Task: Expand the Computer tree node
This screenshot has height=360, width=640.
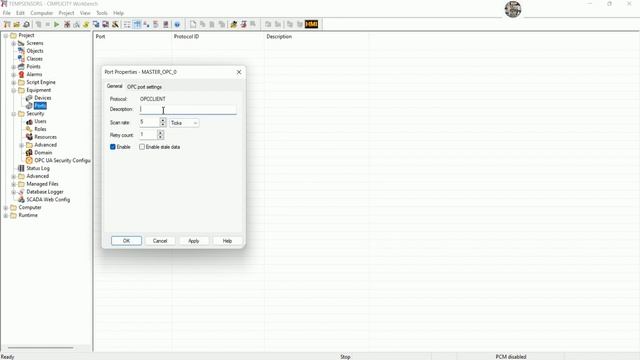Action: click(6, 208)
